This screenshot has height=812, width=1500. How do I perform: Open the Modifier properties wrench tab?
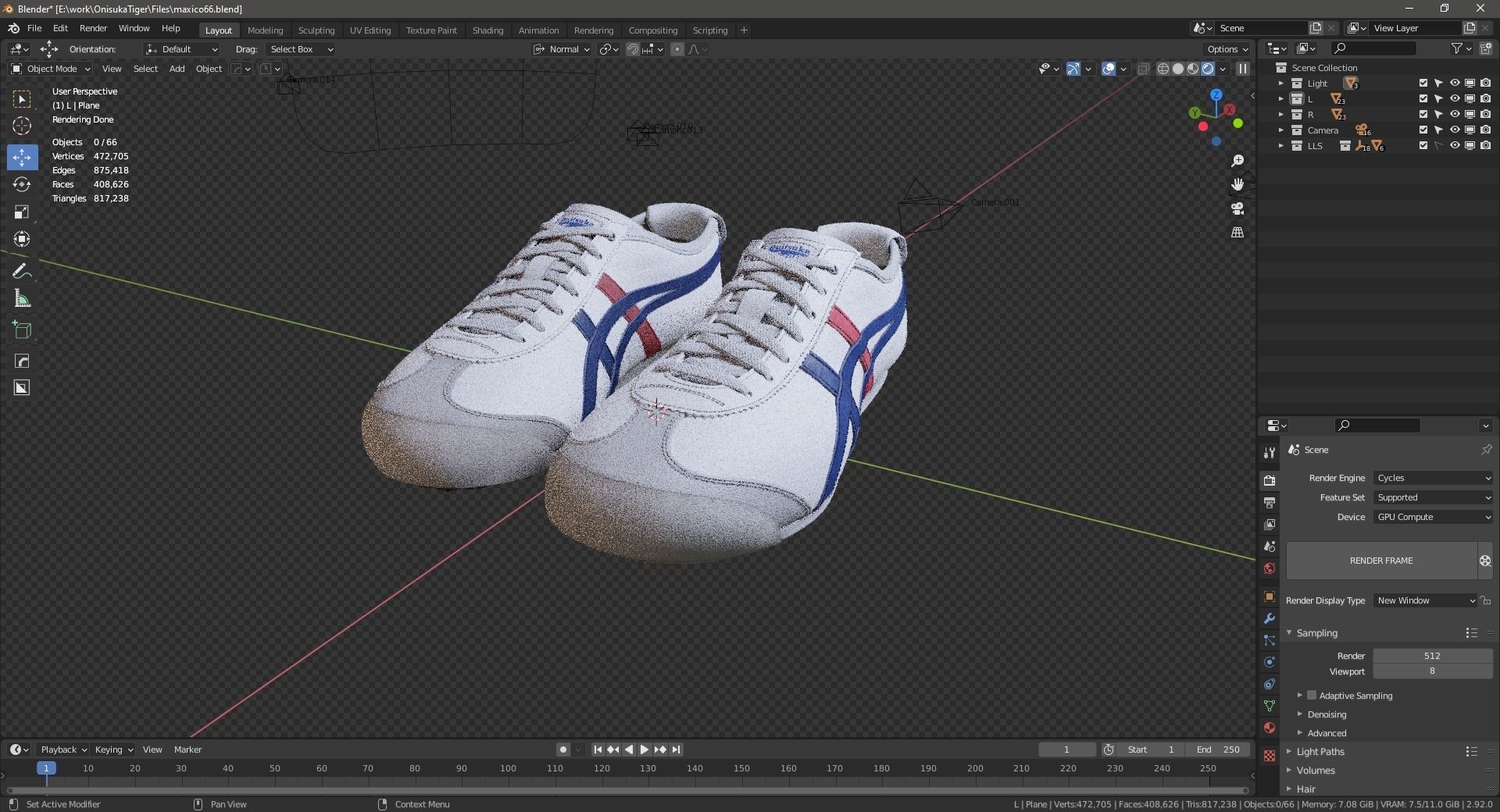1270,618
